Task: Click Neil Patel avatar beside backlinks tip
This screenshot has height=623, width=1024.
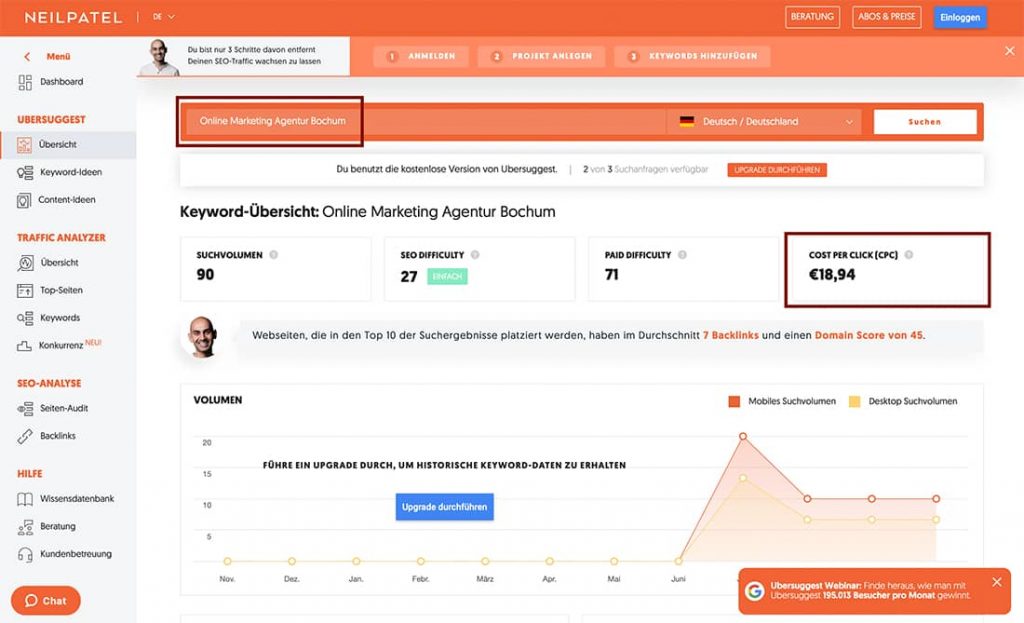Action: (202, 337)
